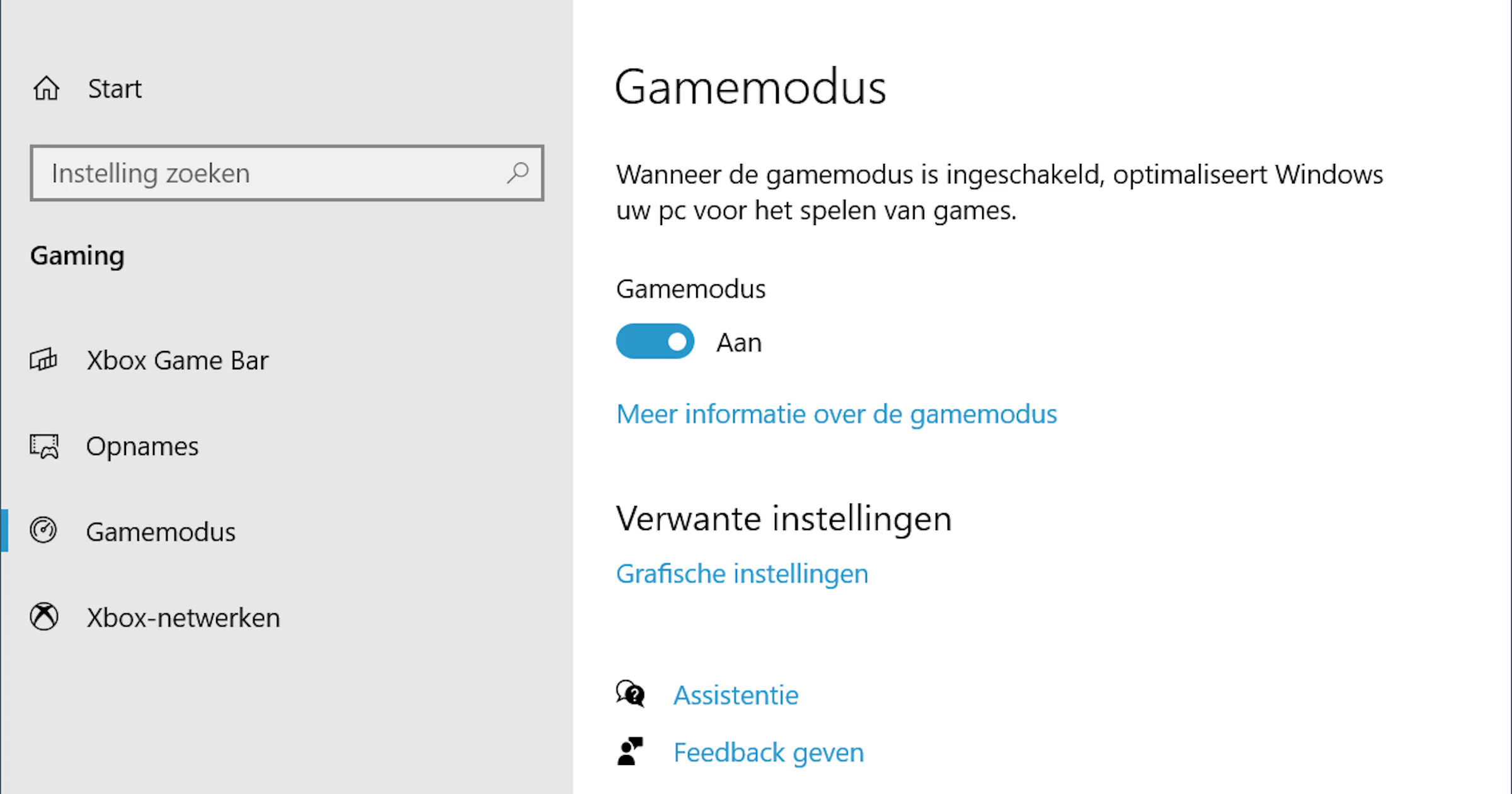Click the Assistentie speech bubble icon
This screenshot has width=1512, height=794.
coord(630,694)
